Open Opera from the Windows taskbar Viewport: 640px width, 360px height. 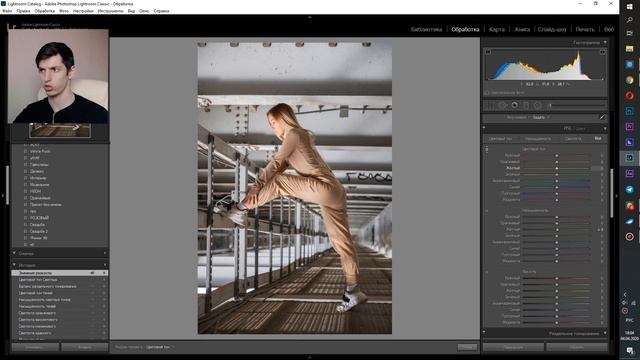tap(629, 96)
